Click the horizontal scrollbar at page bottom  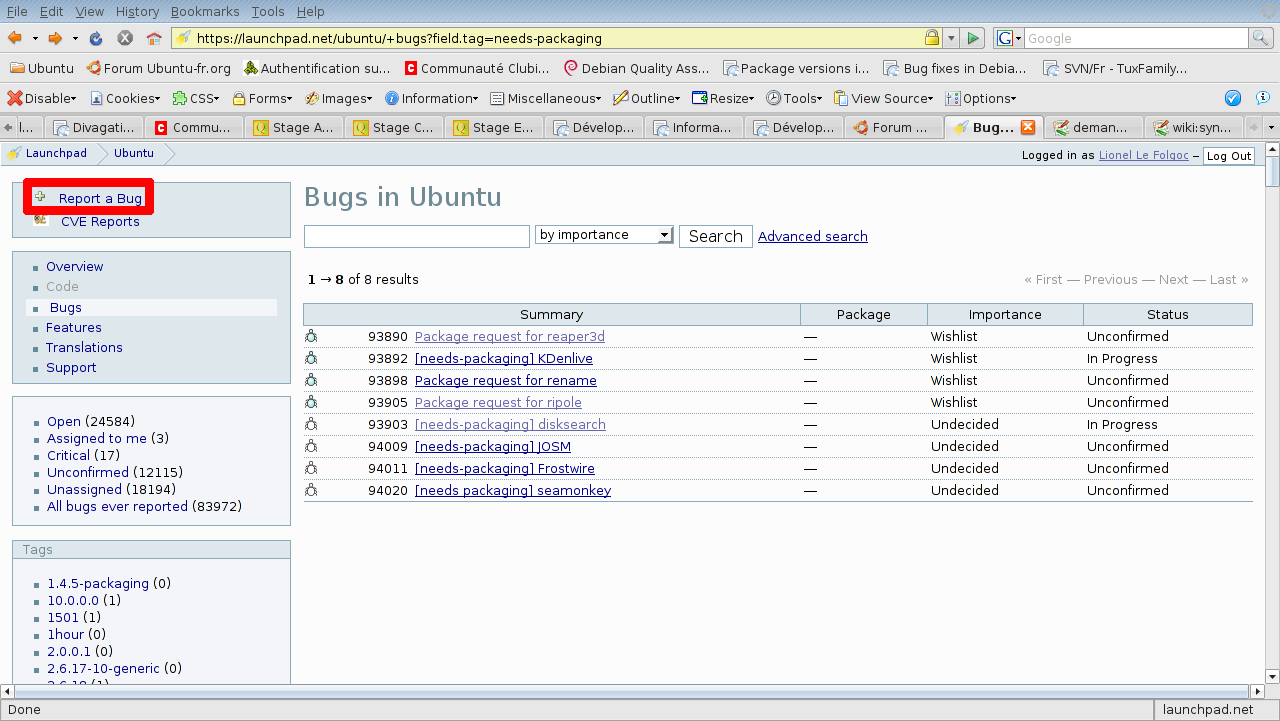click(x=630, y=691)
